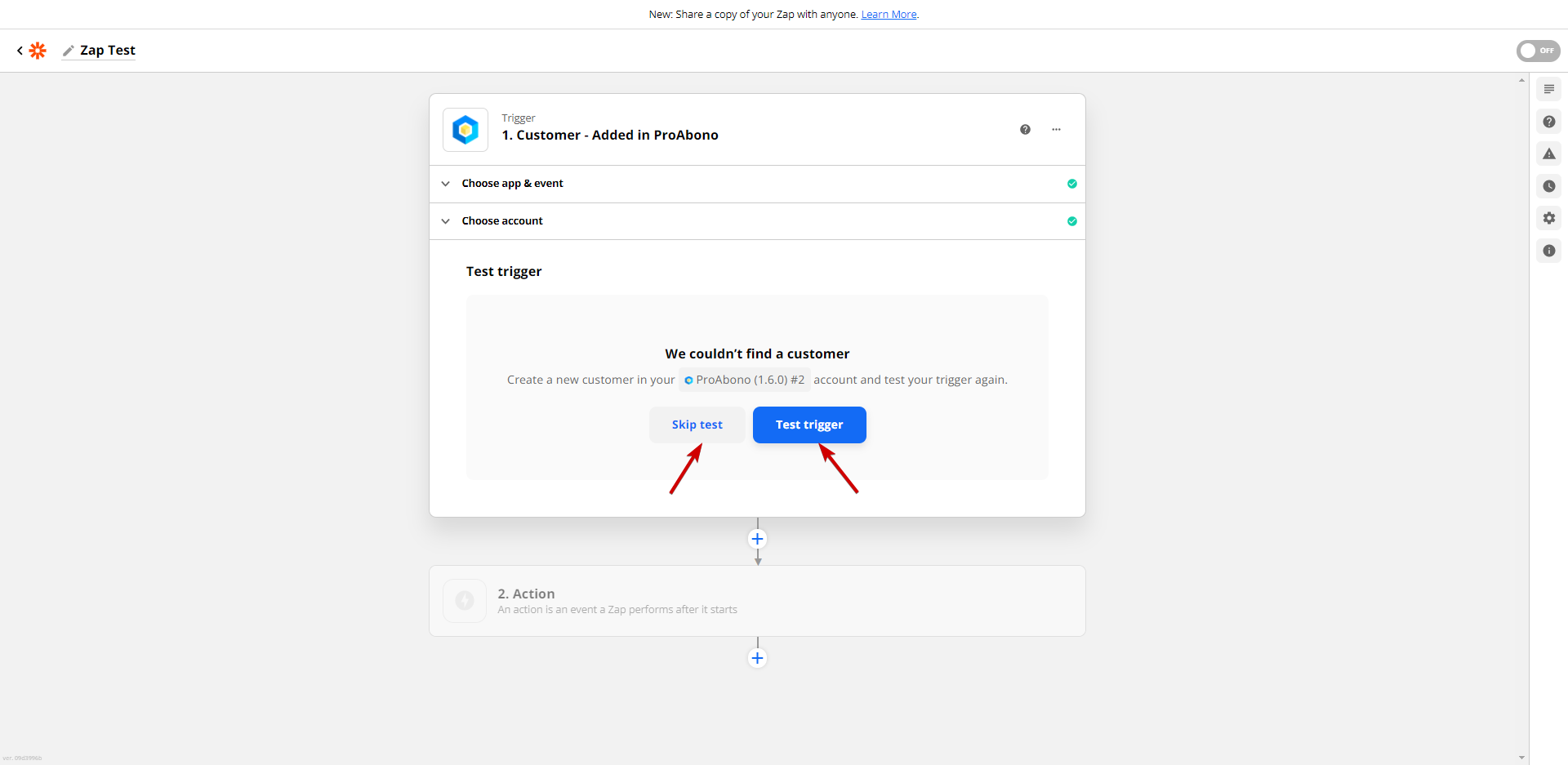Rename the zap titled Zap Test

coord(108,51)
